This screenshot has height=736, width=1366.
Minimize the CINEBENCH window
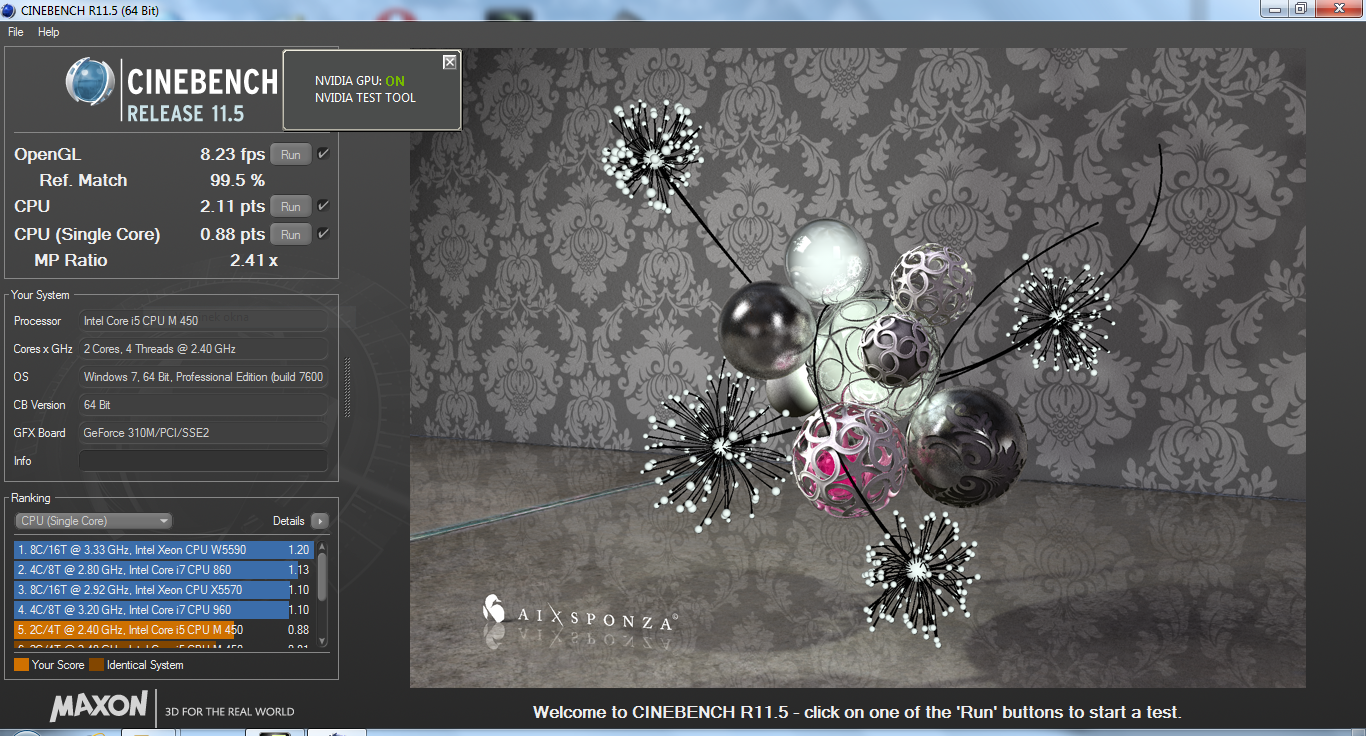(x=1274, y=8)
